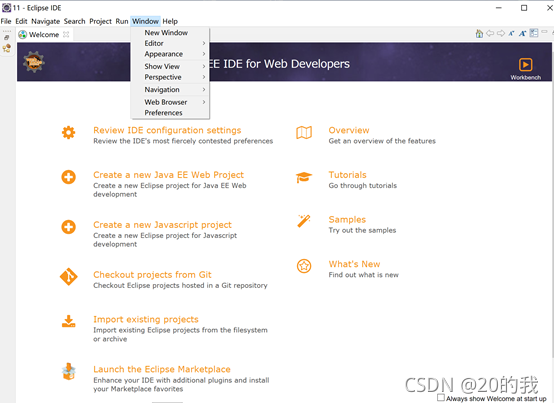Screen dimensions: 554x403
Task: Click text "Go through tutorials"
Action: coord(363,185)
